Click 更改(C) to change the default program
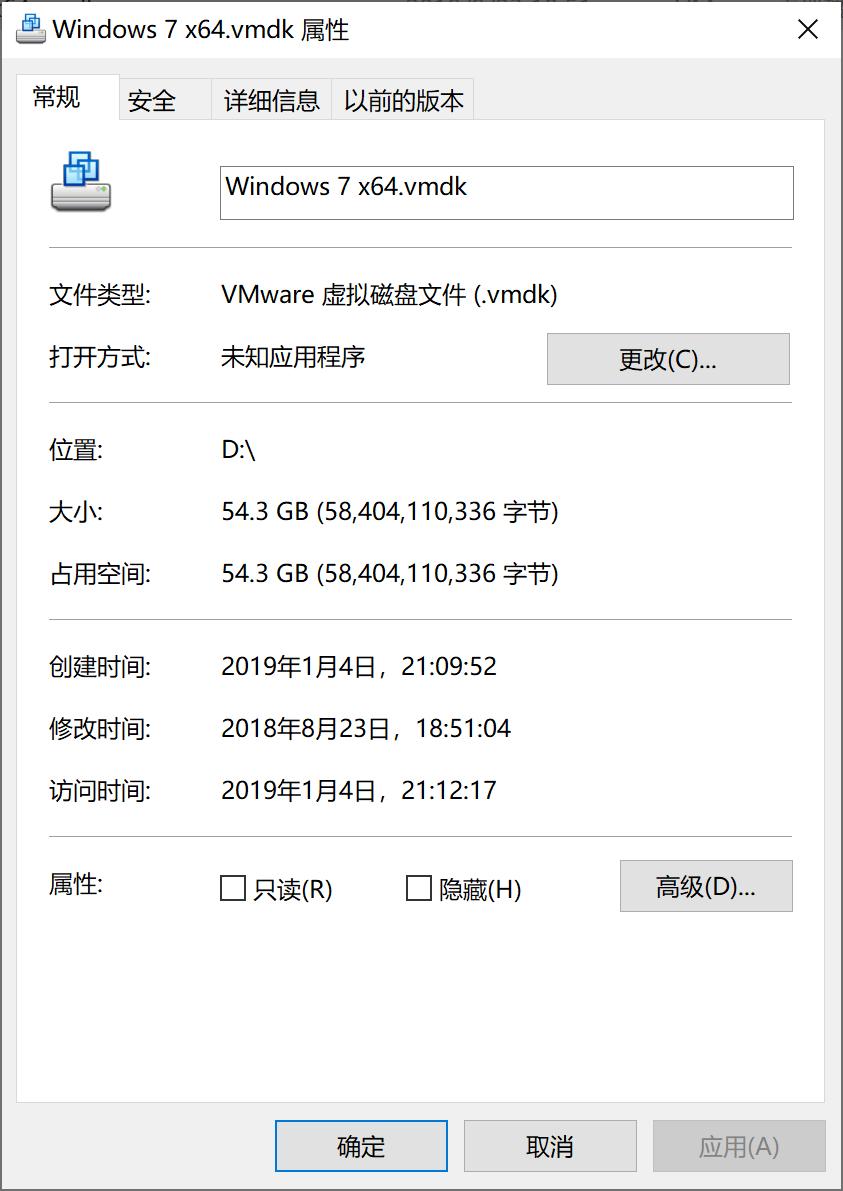The height and width of the screenshot is (1191, 843). tap(668, 359)
